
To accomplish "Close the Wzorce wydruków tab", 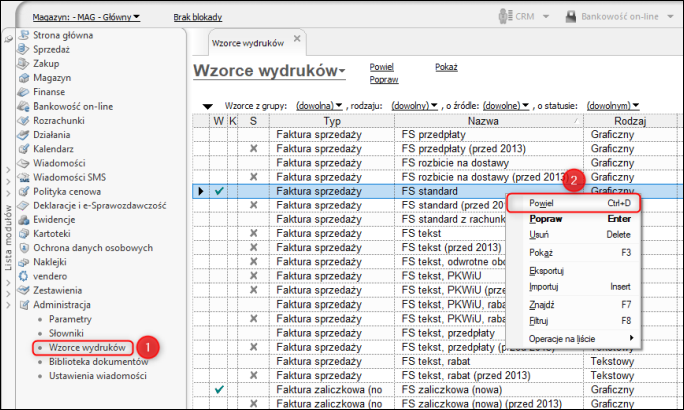I will [x=297, y=38].
